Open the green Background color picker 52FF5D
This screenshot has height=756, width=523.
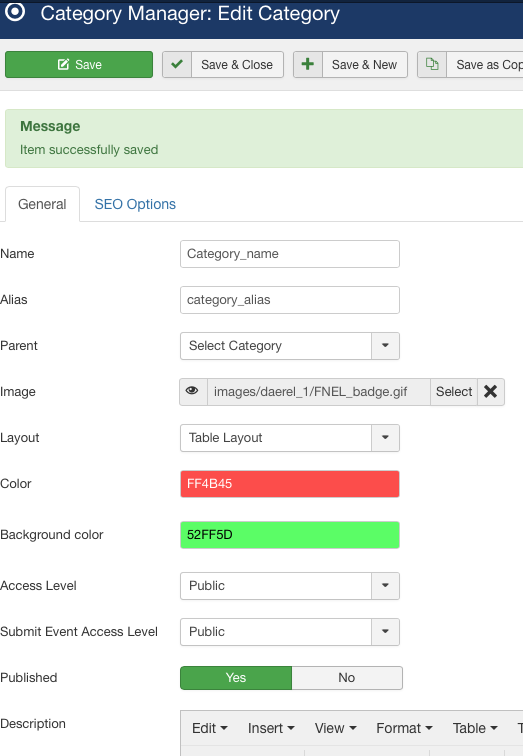tap(290, 535)
